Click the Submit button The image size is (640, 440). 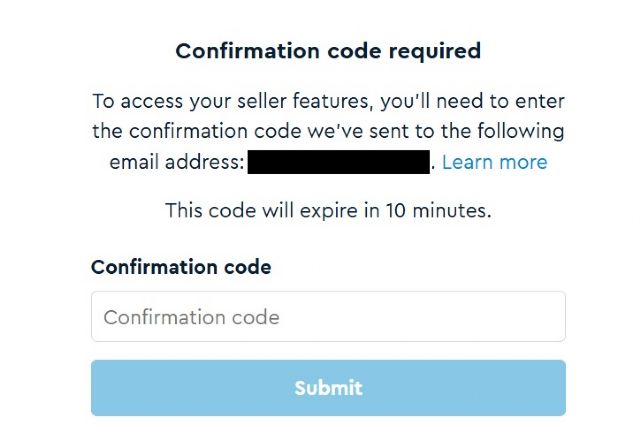tap(328, 388)
